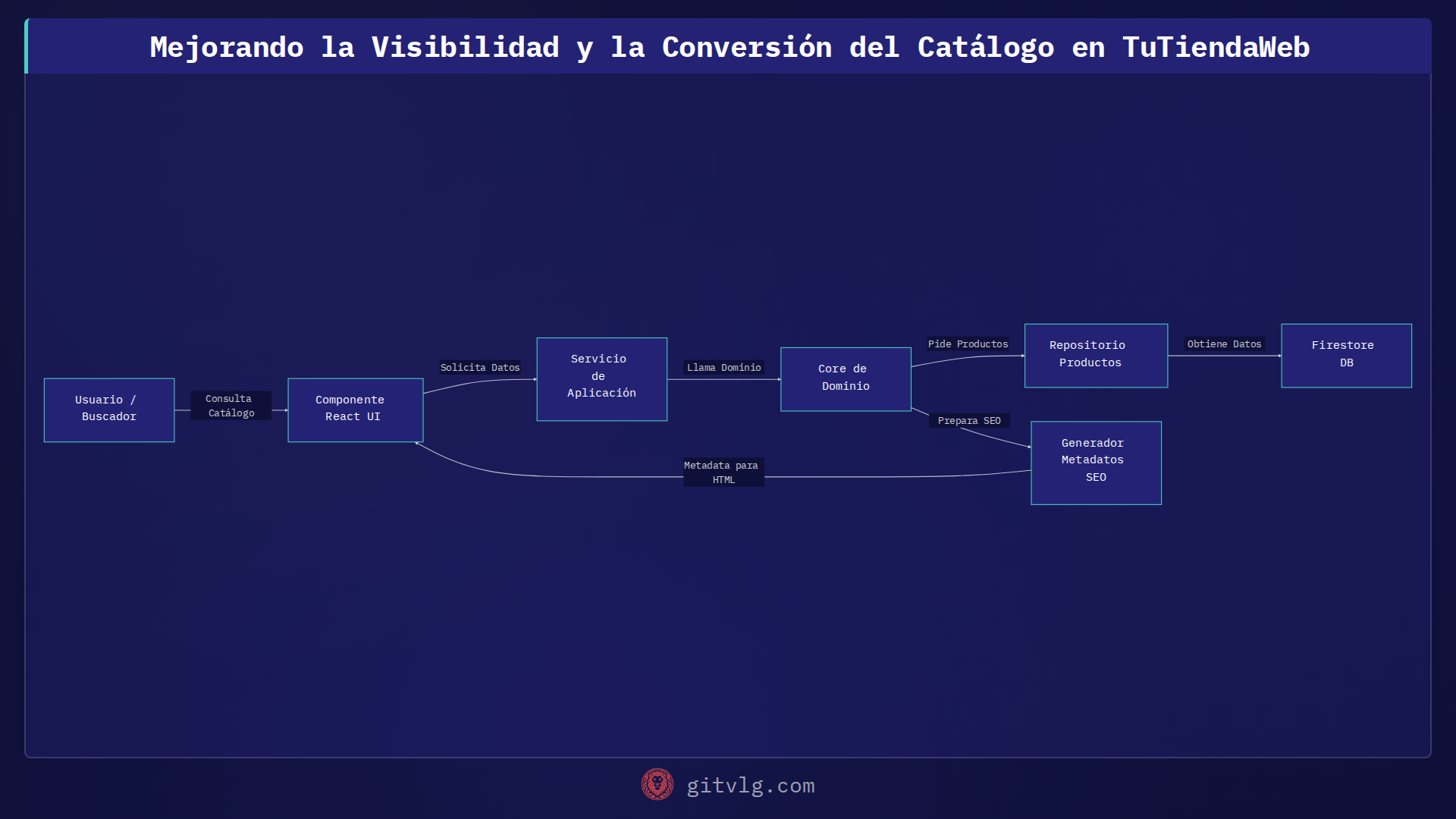Click the Prepara SEO edge label
1456x819 pixels.
click(x=969, y=421)
